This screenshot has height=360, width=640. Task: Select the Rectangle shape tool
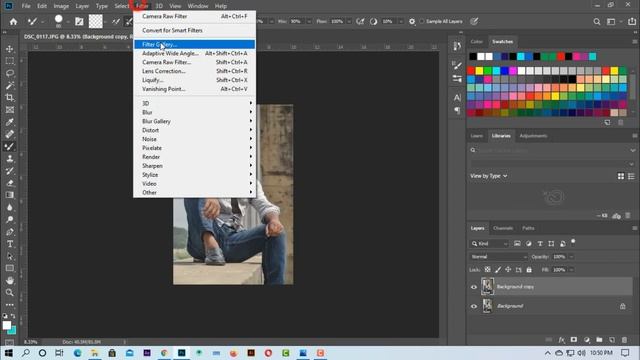coord(9,268)
